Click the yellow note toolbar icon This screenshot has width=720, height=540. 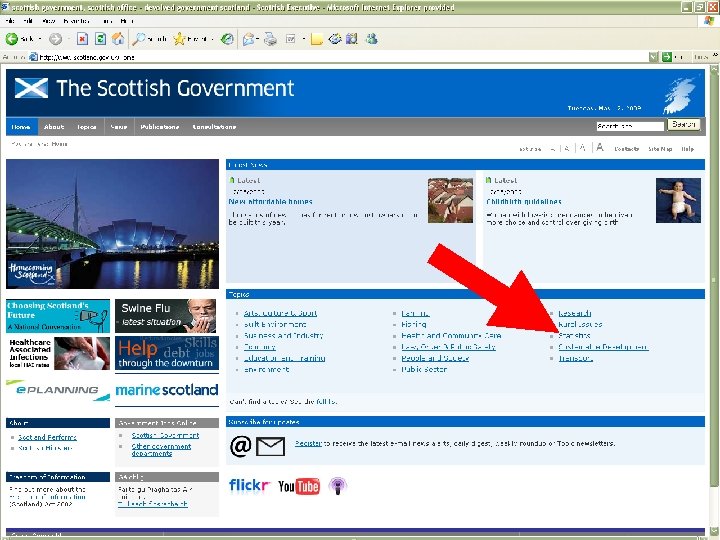click(316, 39)
